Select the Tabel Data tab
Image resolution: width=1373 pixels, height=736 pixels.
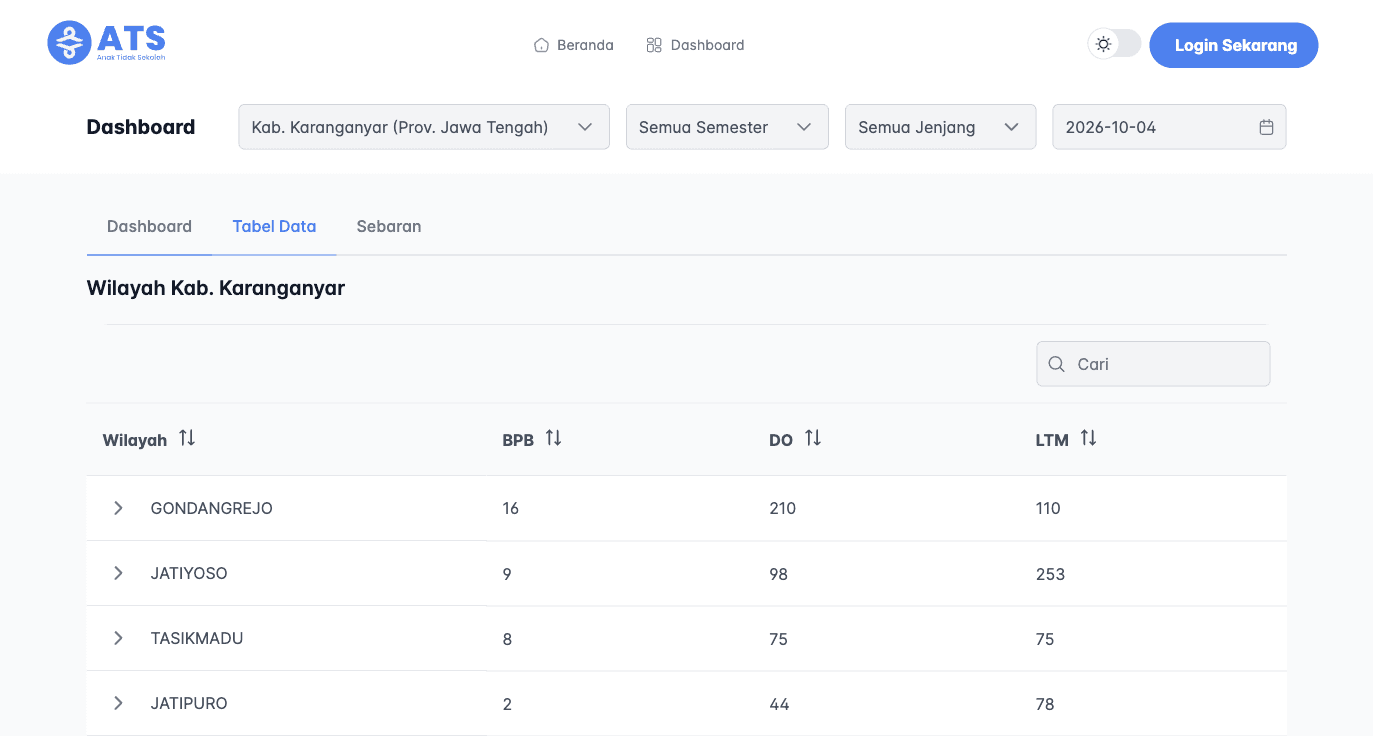click(x=274, y=226)
